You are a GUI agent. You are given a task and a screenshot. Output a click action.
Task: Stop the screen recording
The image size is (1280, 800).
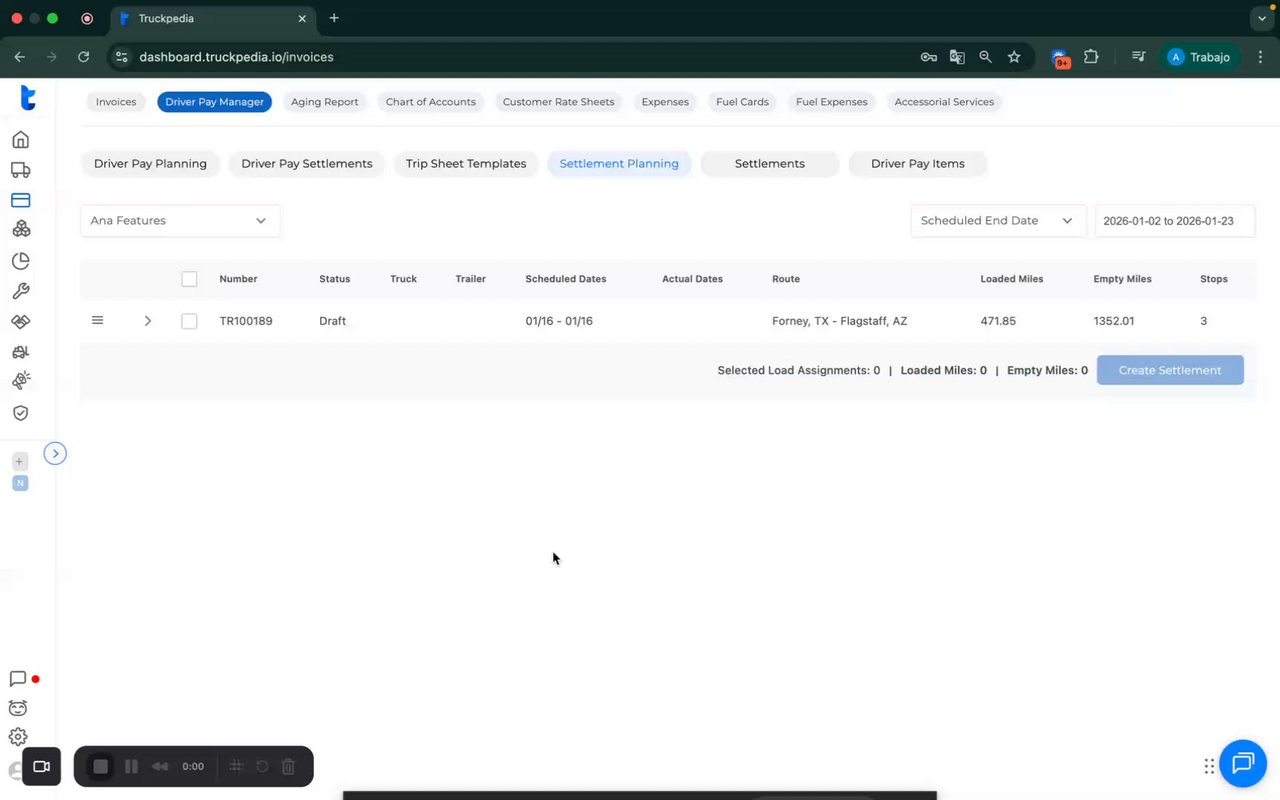[x=100, y=767]
